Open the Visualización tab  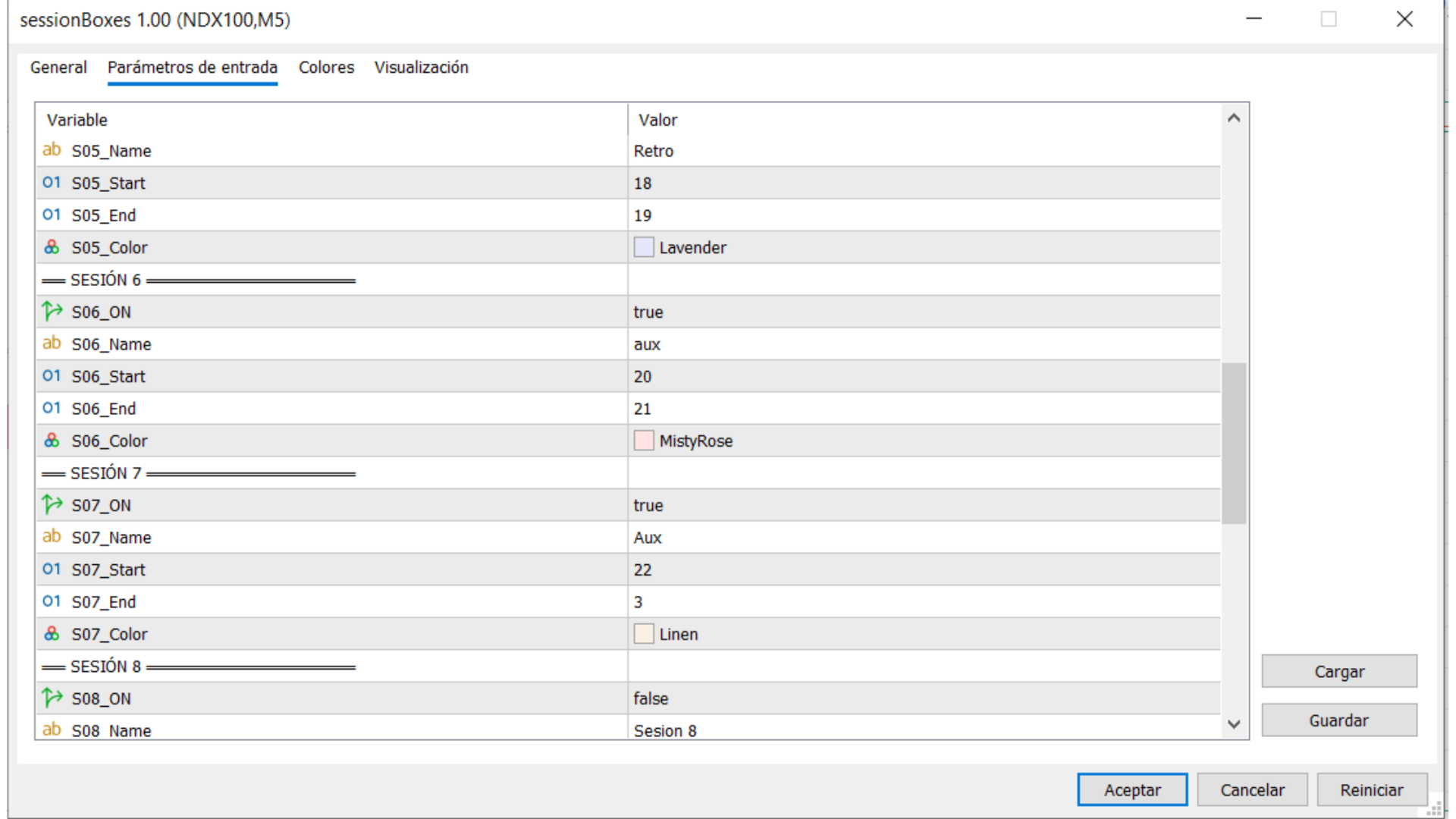[421, 67]
